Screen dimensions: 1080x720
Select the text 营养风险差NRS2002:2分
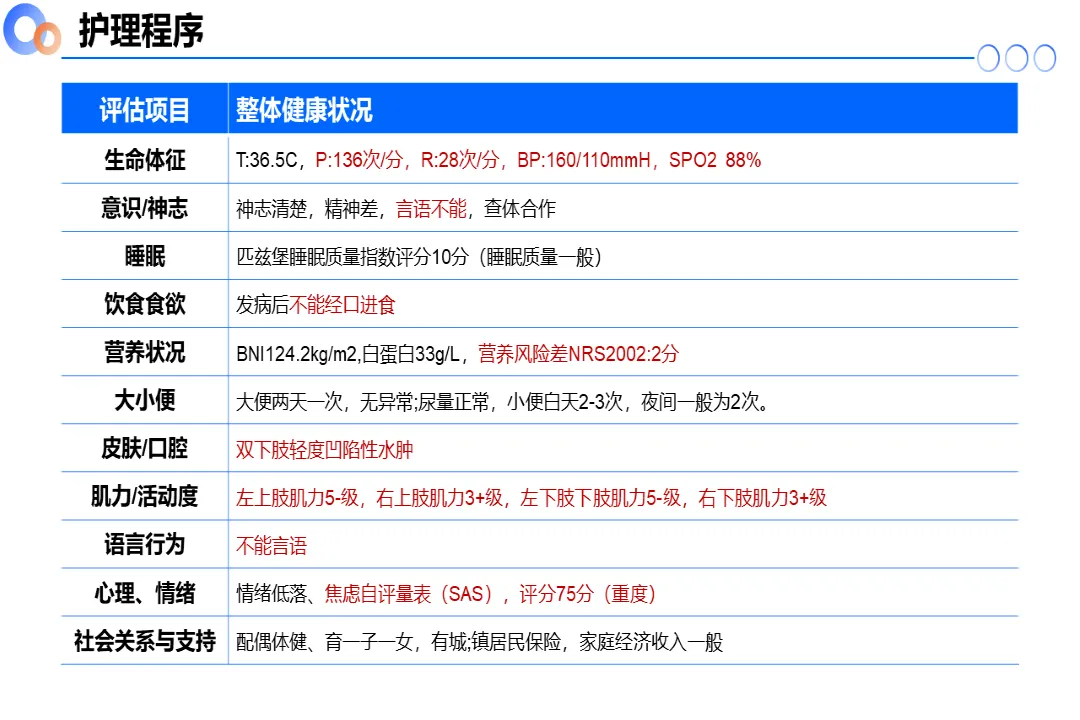pyautogui.click(x=579, y=353)
